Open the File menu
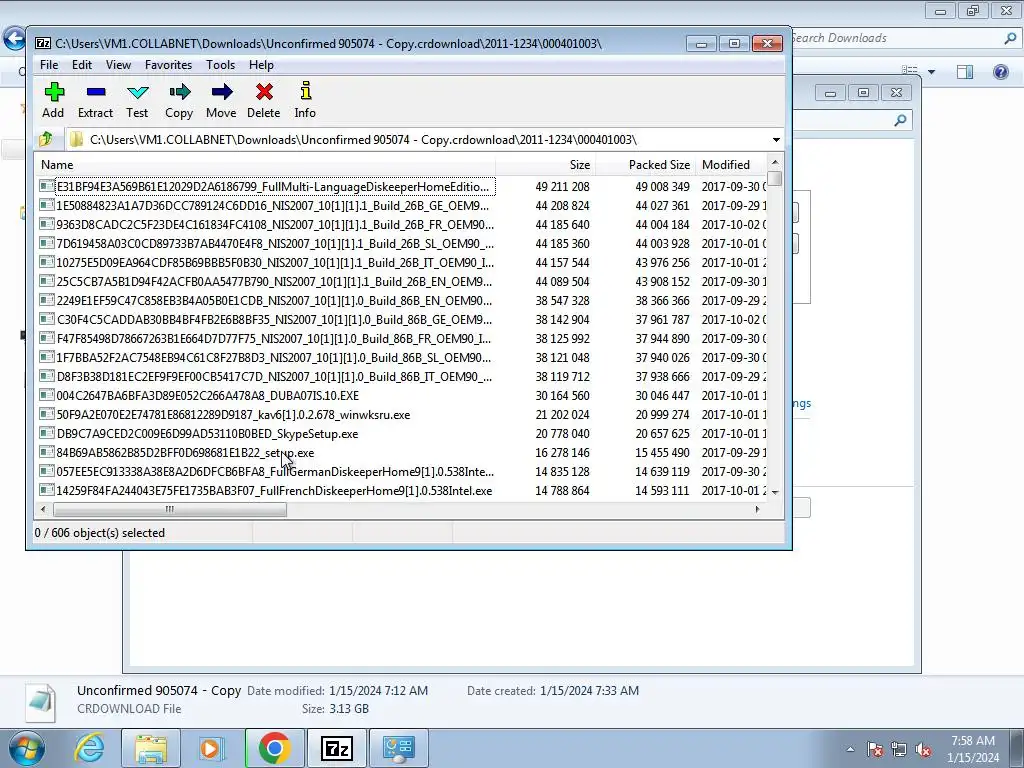The height and width of the screenshot is (768, 1024). click(x=49, y=65)
